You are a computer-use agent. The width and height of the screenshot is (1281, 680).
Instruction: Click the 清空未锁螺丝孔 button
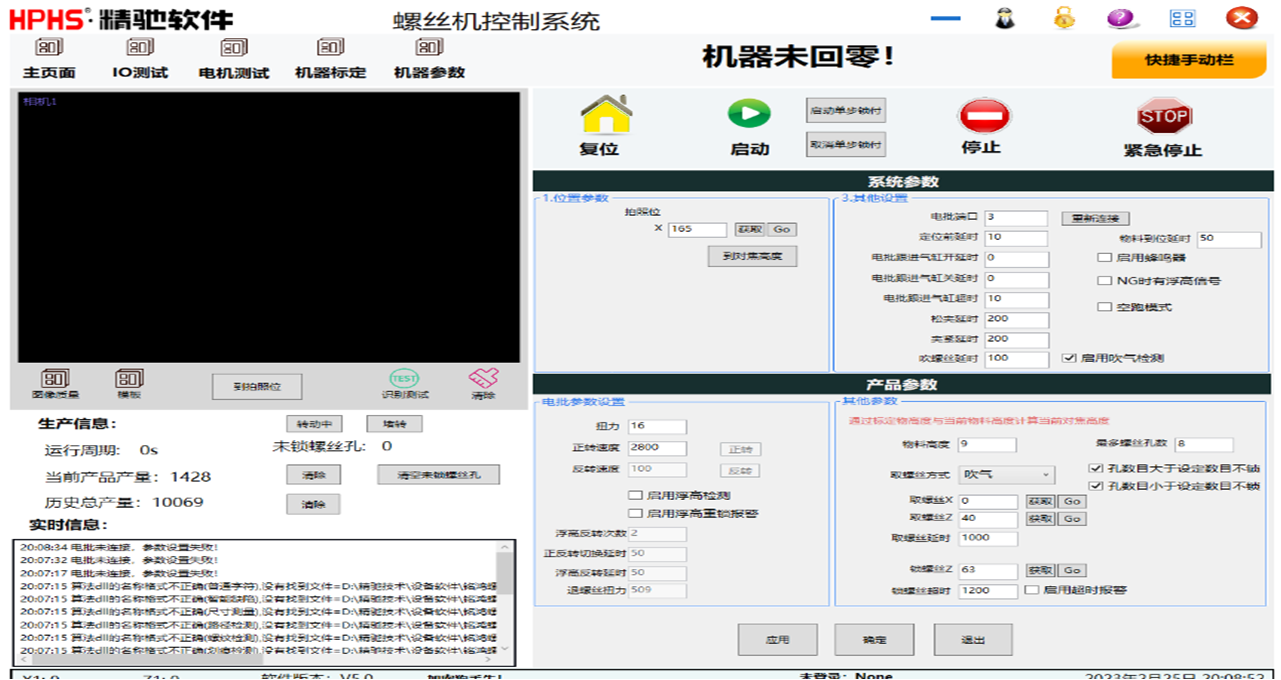[438, 475]
